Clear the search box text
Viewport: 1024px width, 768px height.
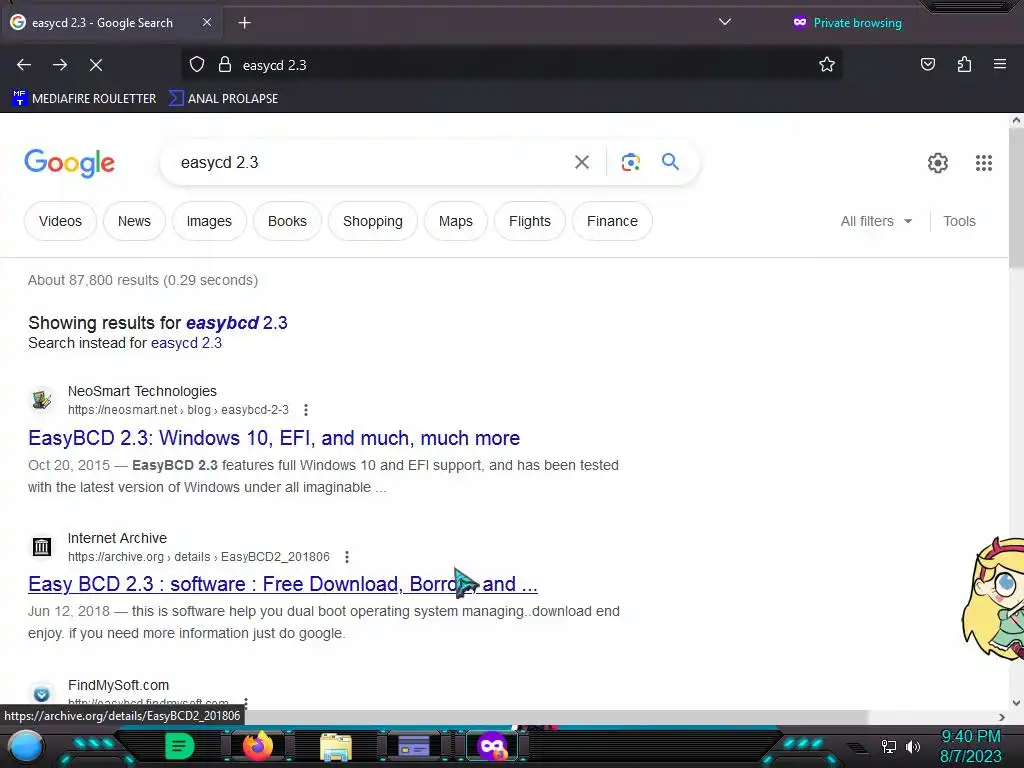582,162
